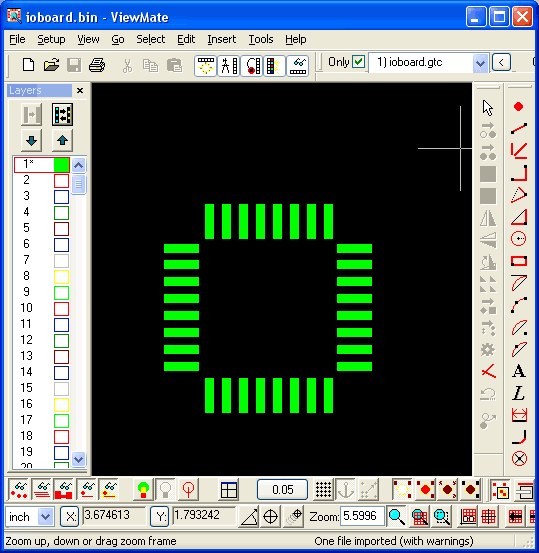Viewport: 539px width, 553px height.
Task: Select the arrow pointer tool
Action: click(488, 108)
